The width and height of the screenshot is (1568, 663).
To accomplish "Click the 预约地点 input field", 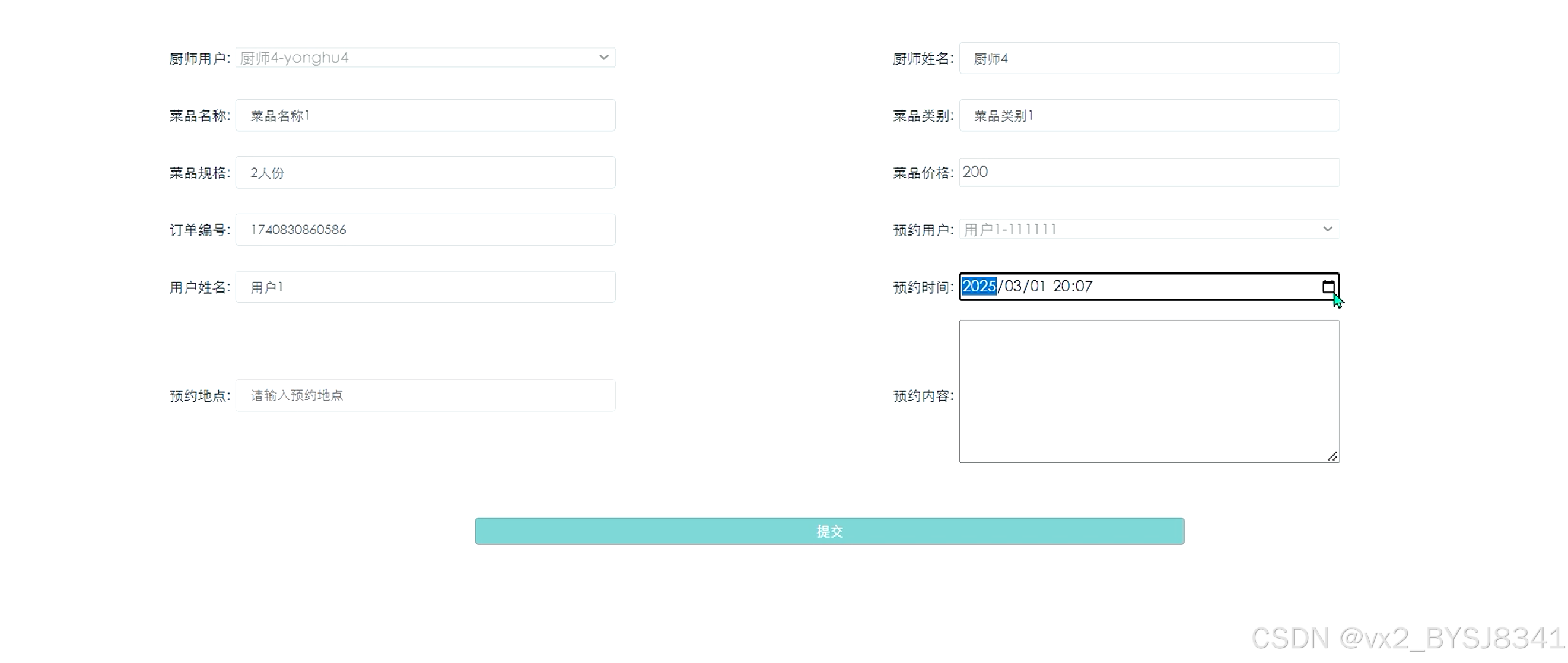I will 425,396.
